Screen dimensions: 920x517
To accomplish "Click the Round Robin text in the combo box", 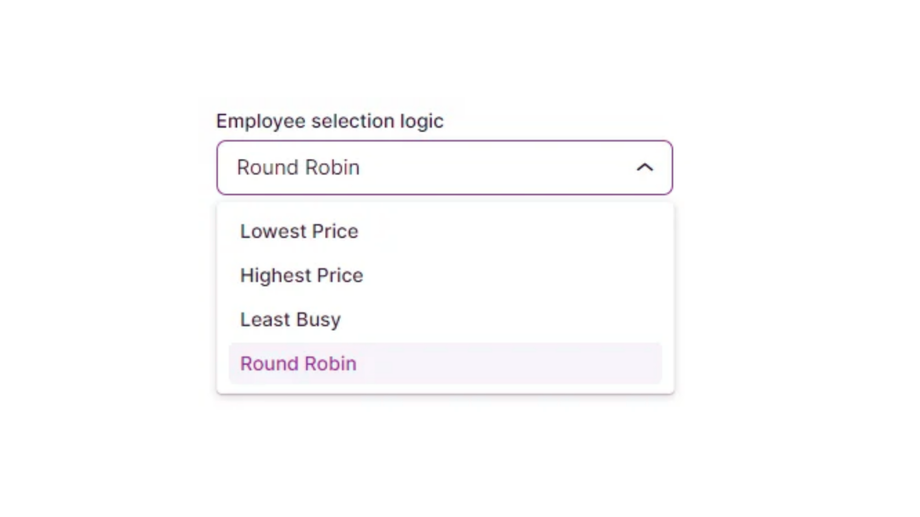I will [x=298, y=167].
